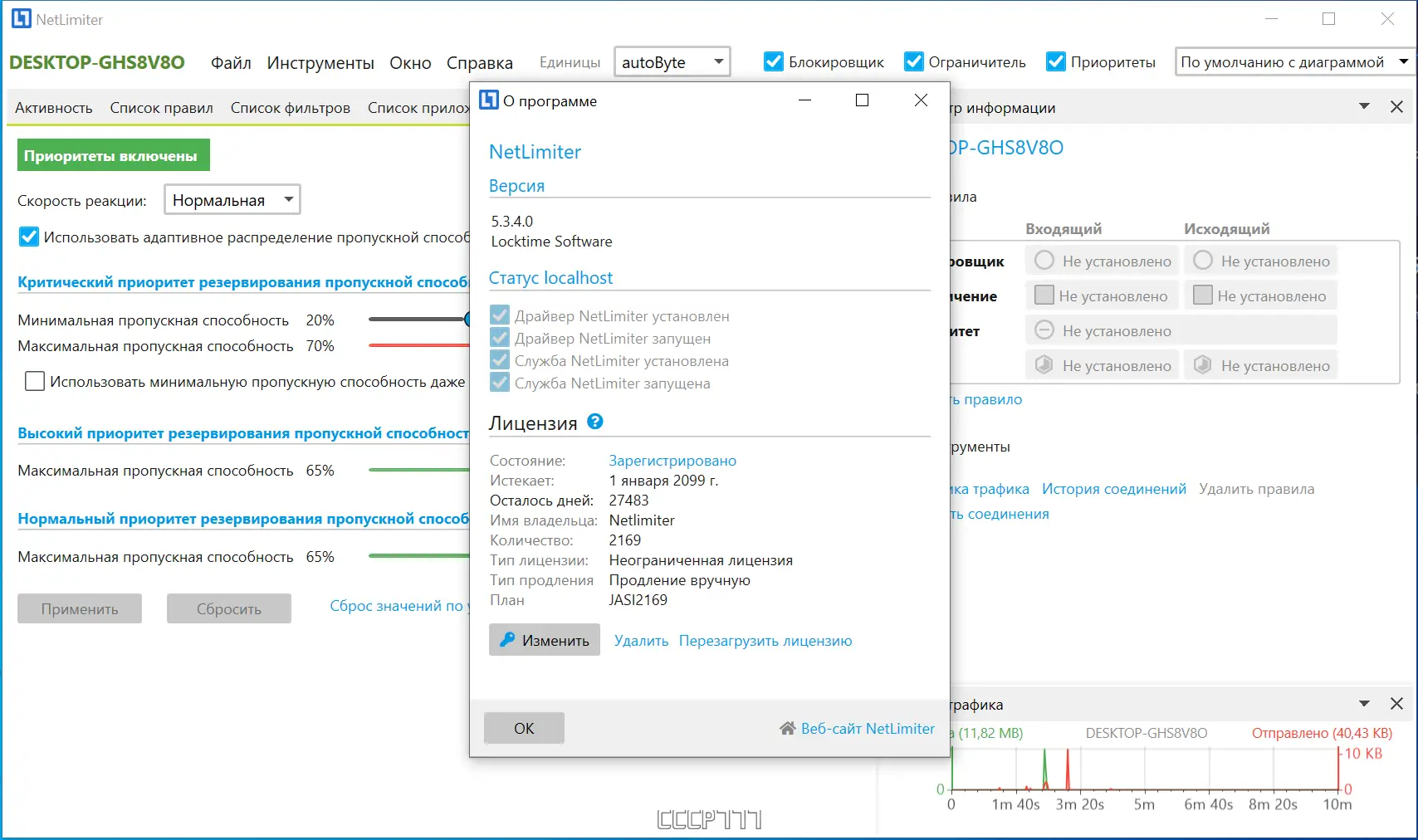Click the home icon beside the website link
Viewport: 1418px width, 840px height.
click(x=788, y=728)
